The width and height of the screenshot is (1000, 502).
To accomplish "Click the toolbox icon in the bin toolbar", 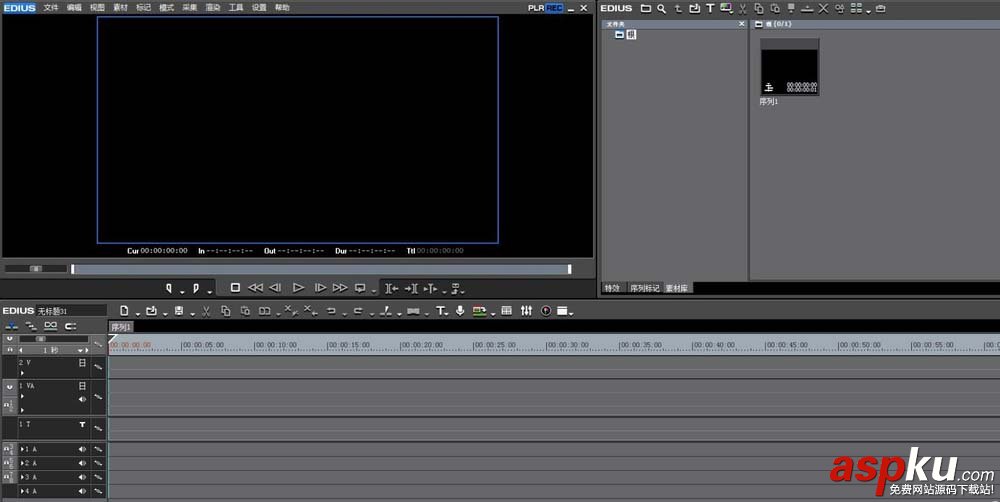I will 881,8.
